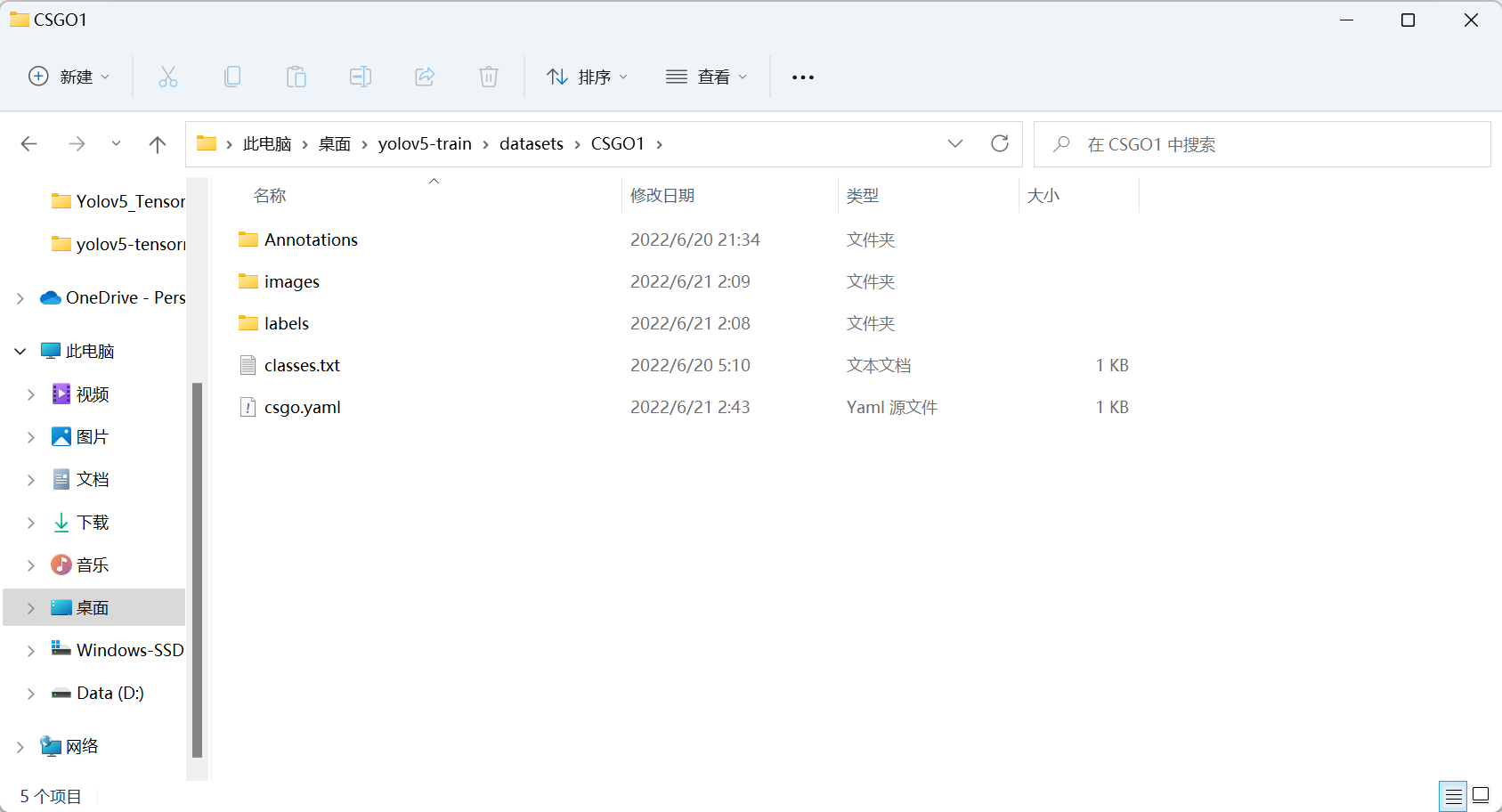Click the Cut scissors icon
The width and height of the screenshot is (1502, 812).
[168, 77]
